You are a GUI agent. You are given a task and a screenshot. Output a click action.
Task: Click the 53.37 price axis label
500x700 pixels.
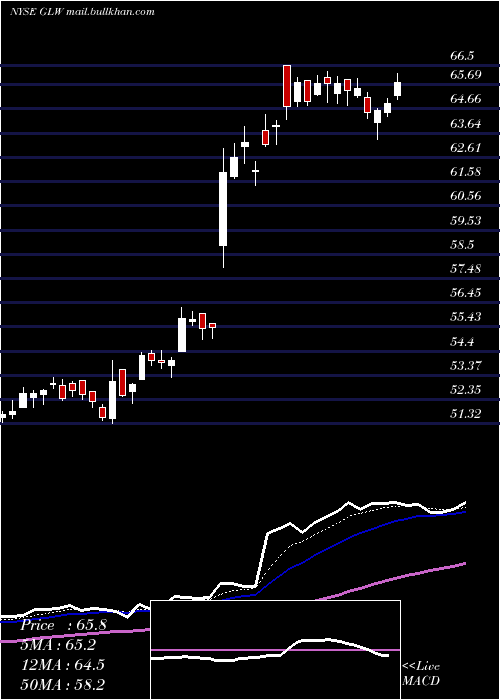coord(466,366)
